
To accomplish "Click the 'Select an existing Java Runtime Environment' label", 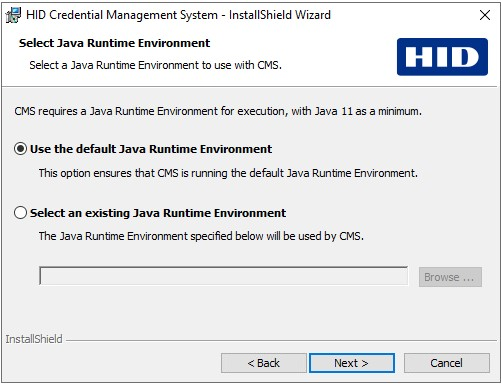I will [158, 213].
